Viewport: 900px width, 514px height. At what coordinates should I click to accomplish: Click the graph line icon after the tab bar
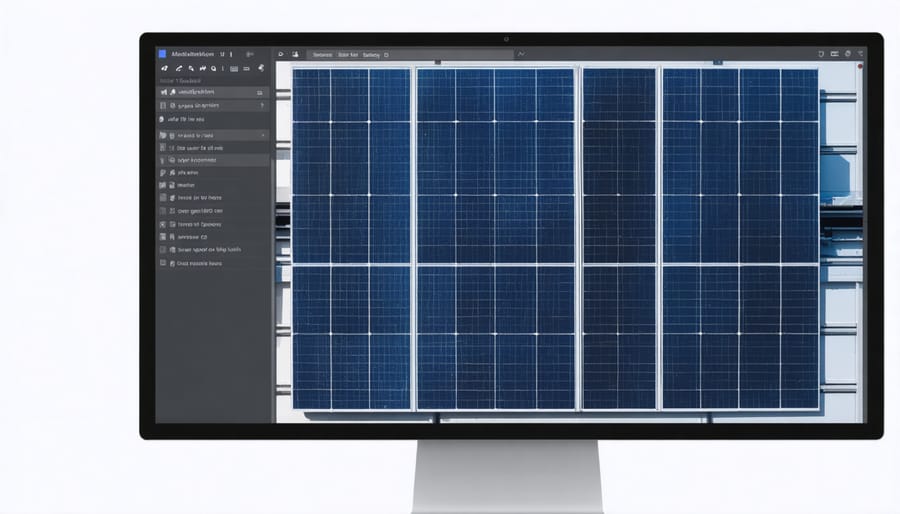(x=521, y=54)
